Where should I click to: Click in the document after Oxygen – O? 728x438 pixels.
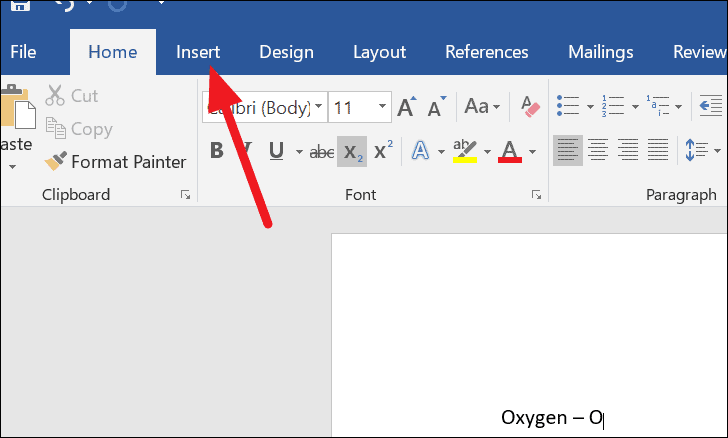pos(604,418)
